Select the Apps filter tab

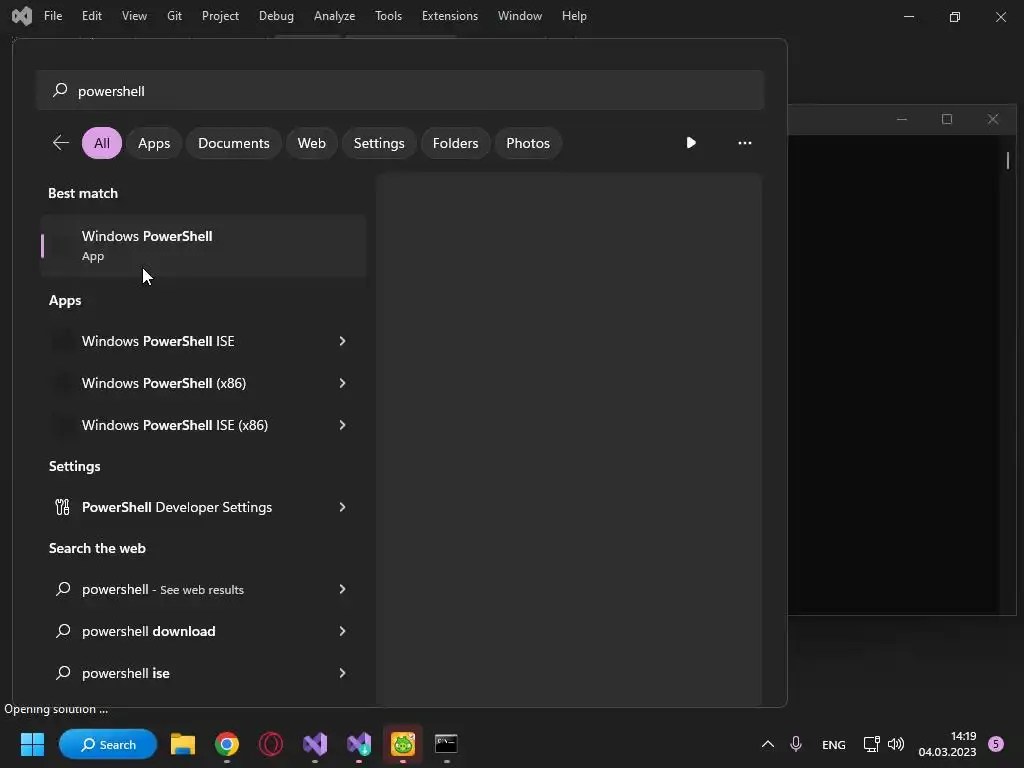(154, 143)
